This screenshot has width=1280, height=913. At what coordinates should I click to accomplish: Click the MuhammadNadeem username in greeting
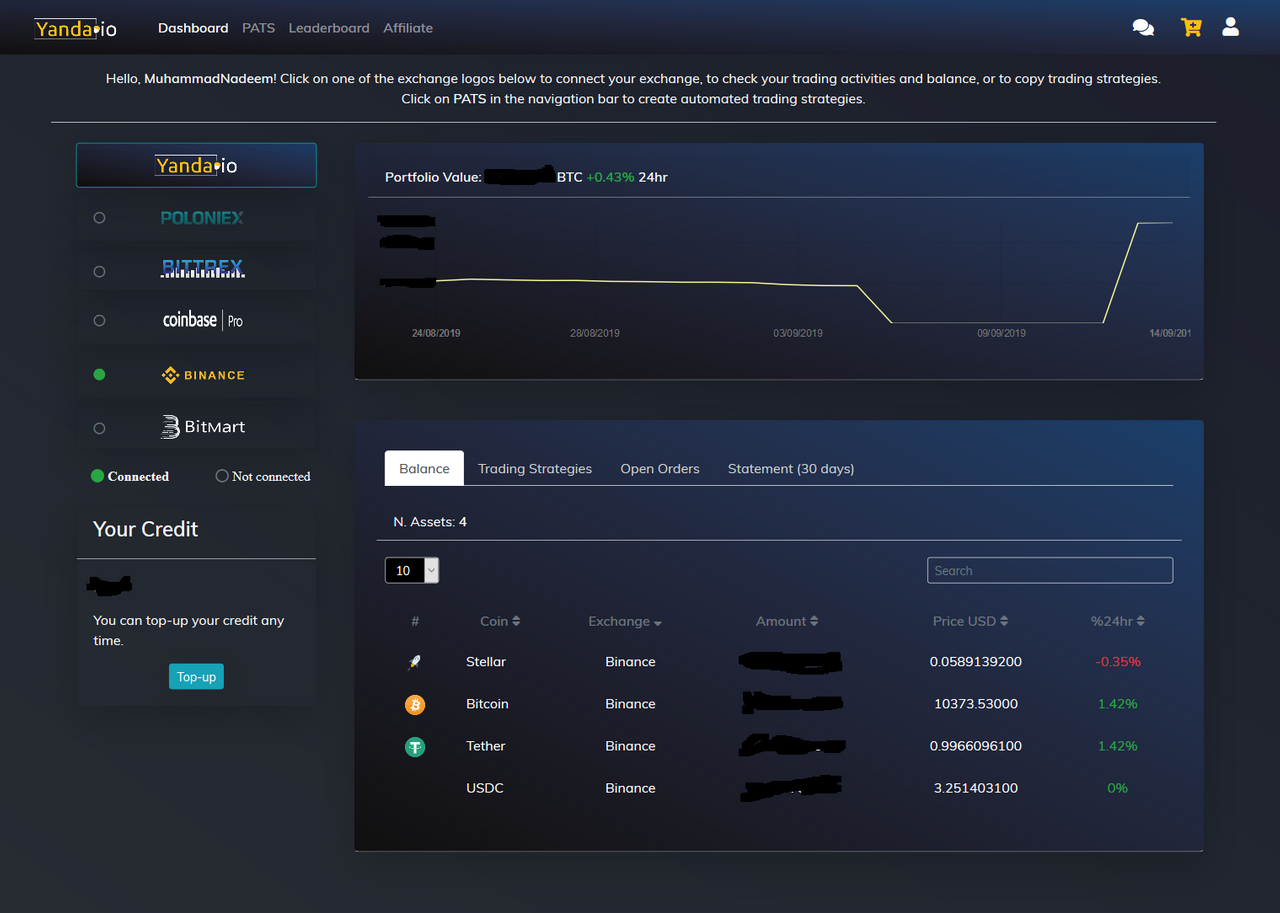point(209,78)
